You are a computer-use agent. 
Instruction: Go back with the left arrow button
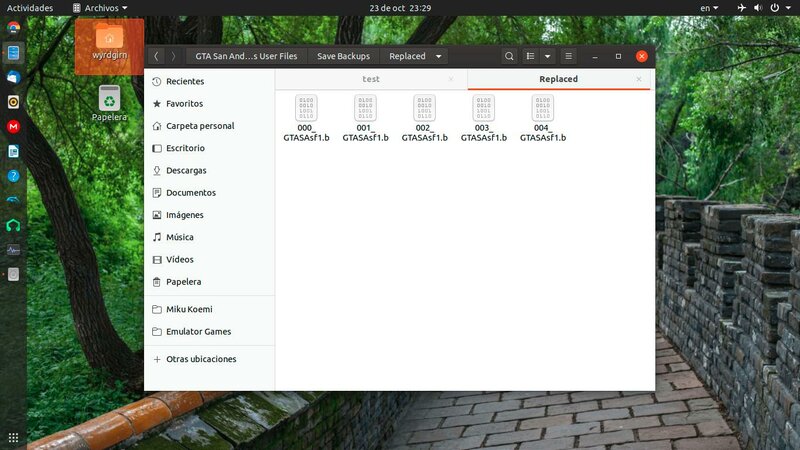[x=156, y=56]
